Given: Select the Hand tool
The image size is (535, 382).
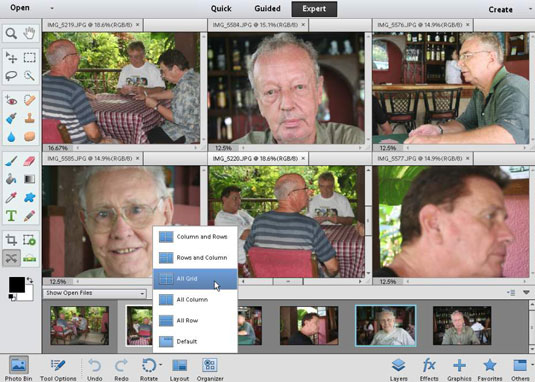Looking at the screenshot, I should [29, 33].
